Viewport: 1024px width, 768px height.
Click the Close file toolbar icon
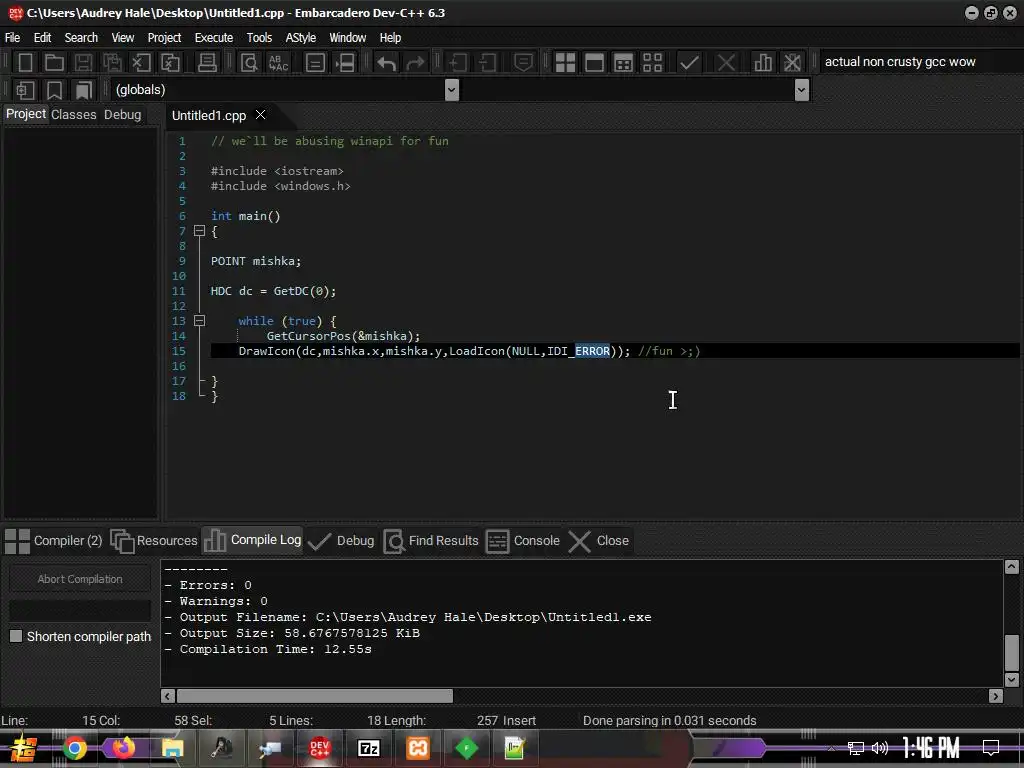[141, 63]
